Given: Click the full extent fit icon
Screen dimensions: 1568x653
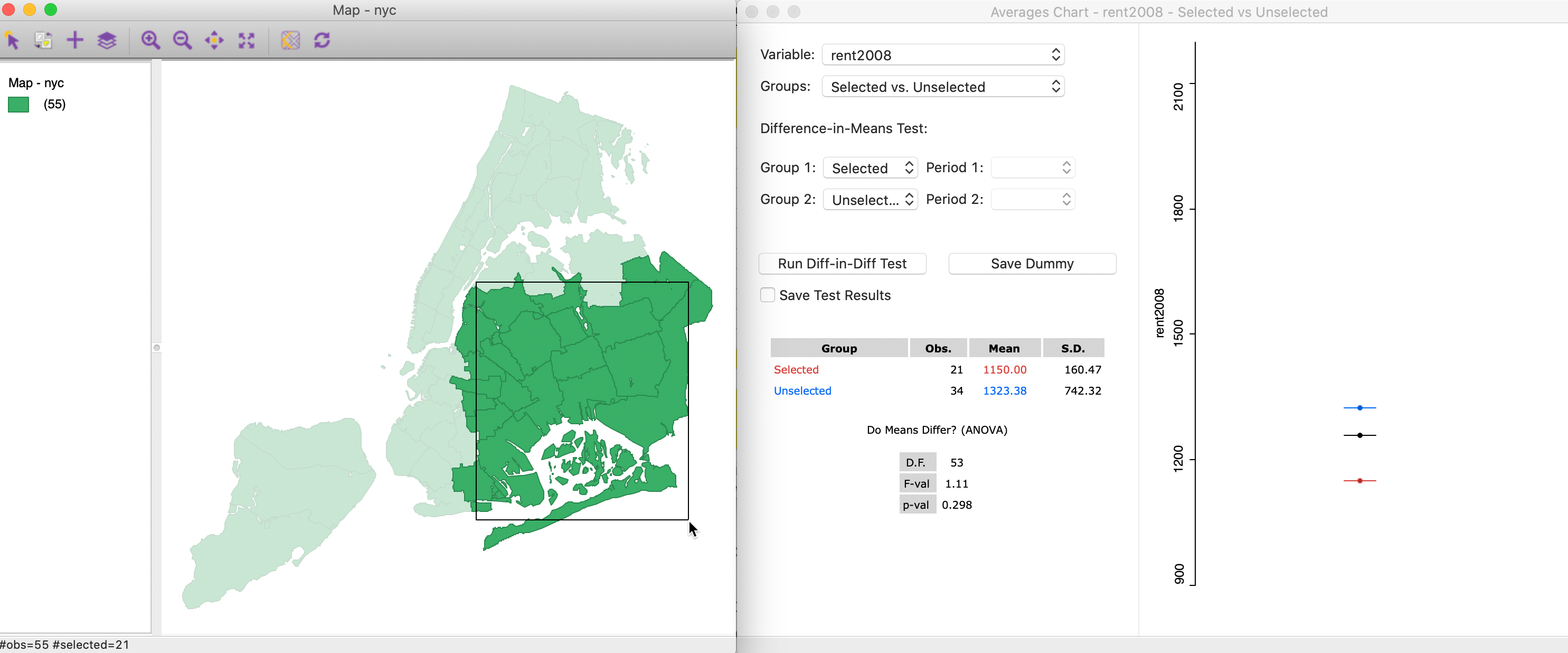Looking at the screenshot, I should click(x=246, y=40).
